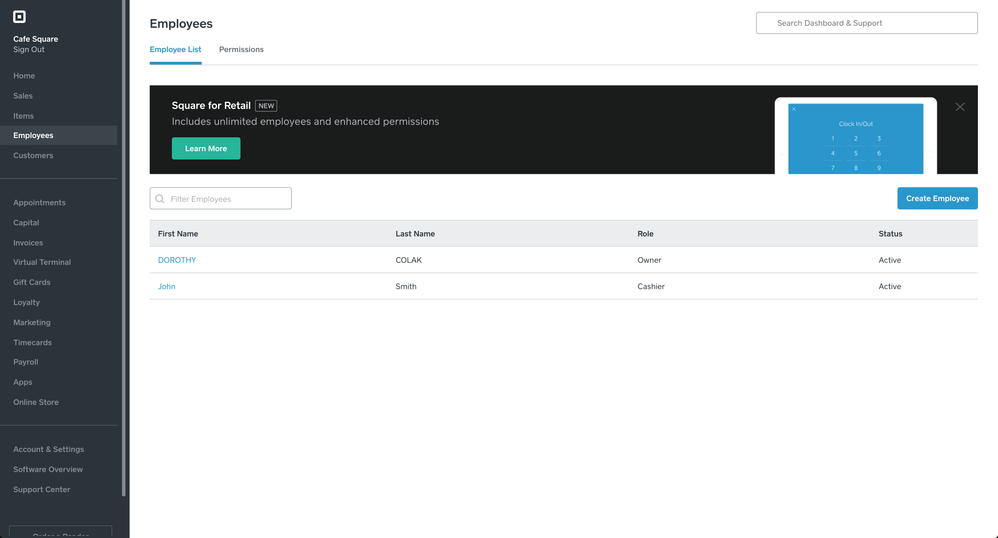Open Payroll from the sidebar
Screen dimensions: 998x538
(x=25, y=362)
